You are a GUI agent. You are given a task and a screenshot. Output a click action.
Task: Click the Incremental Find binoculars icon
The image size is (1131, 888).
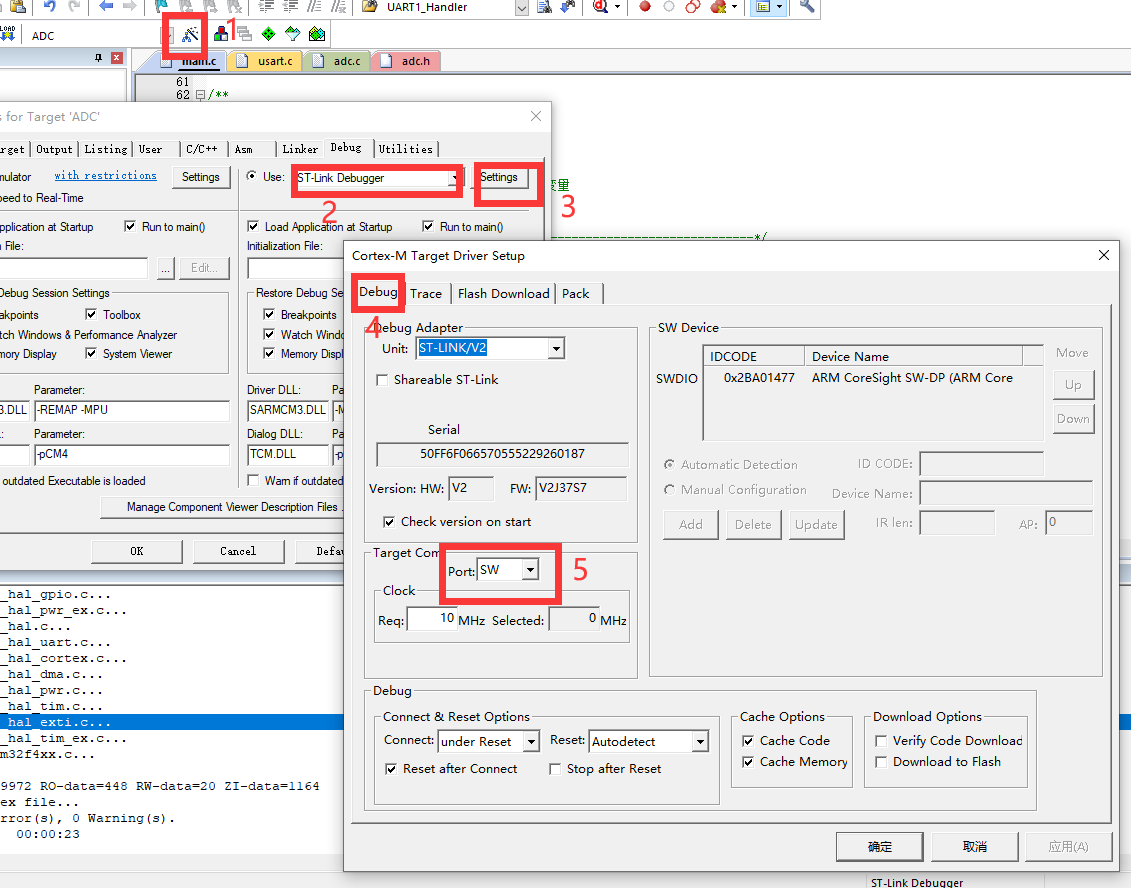pyautogui.click(x=568, y=6)
